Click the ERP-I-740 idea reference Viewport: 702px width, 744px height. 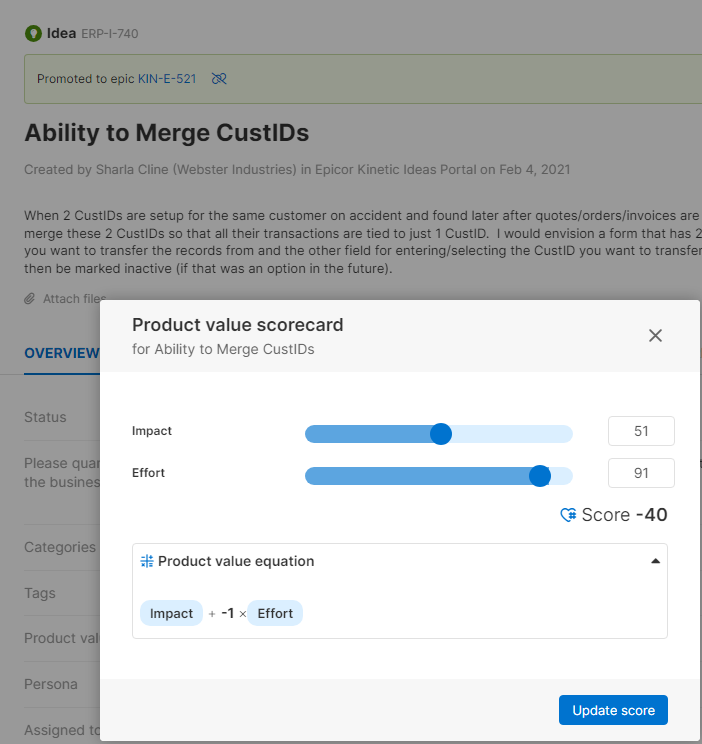pyautogui.click(x=109, y=34)
